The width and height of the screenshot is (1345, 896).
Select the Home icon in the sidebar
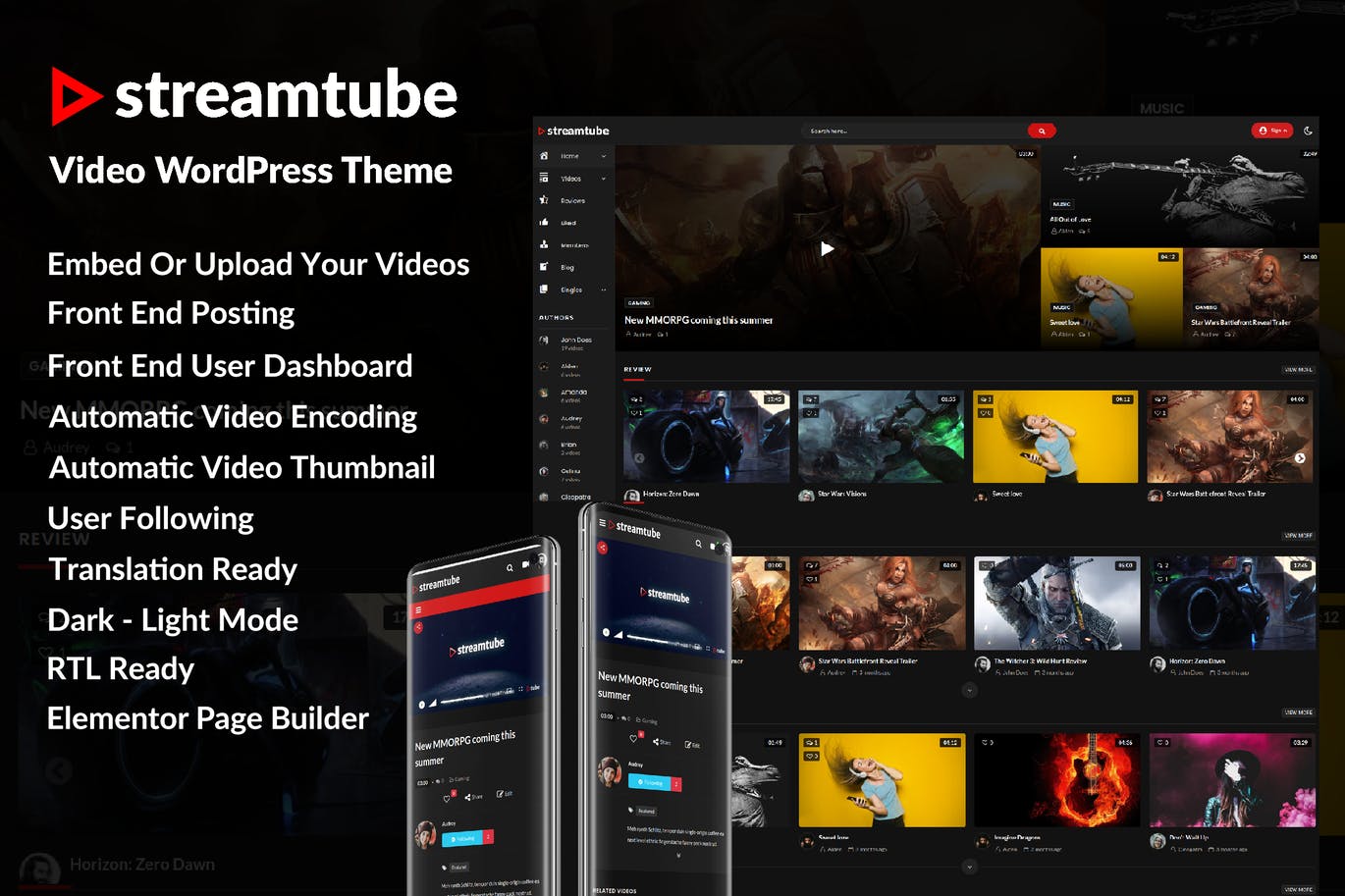[543, 156]
